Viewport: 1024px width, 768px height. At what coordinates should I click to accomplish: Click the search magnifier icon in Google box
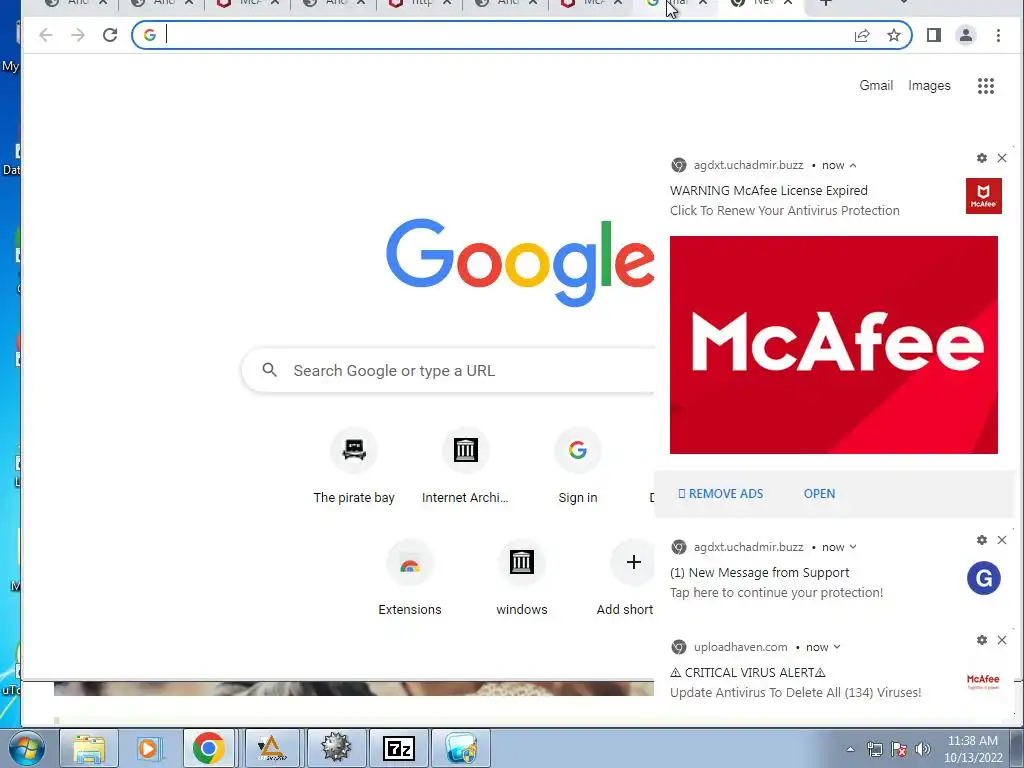coord(270,370)
